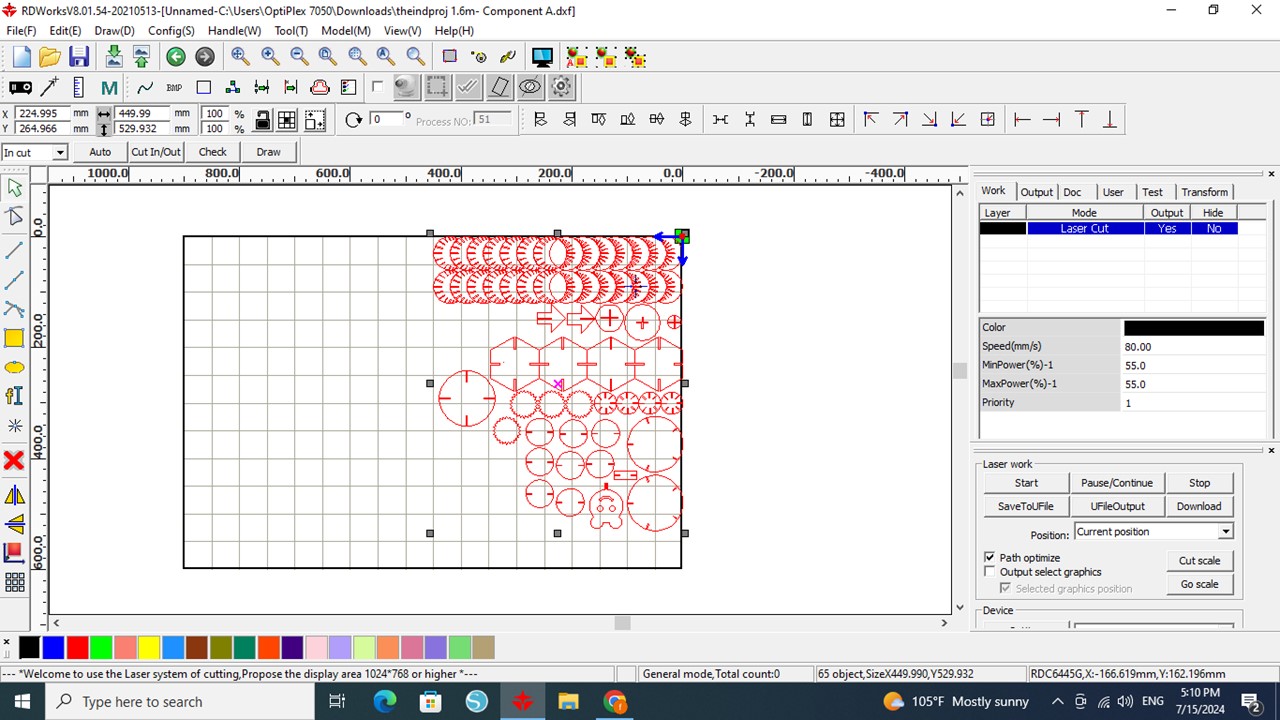Click the red X Delete tool
The width and height of the screenshot is (1280, 720).
14,460
